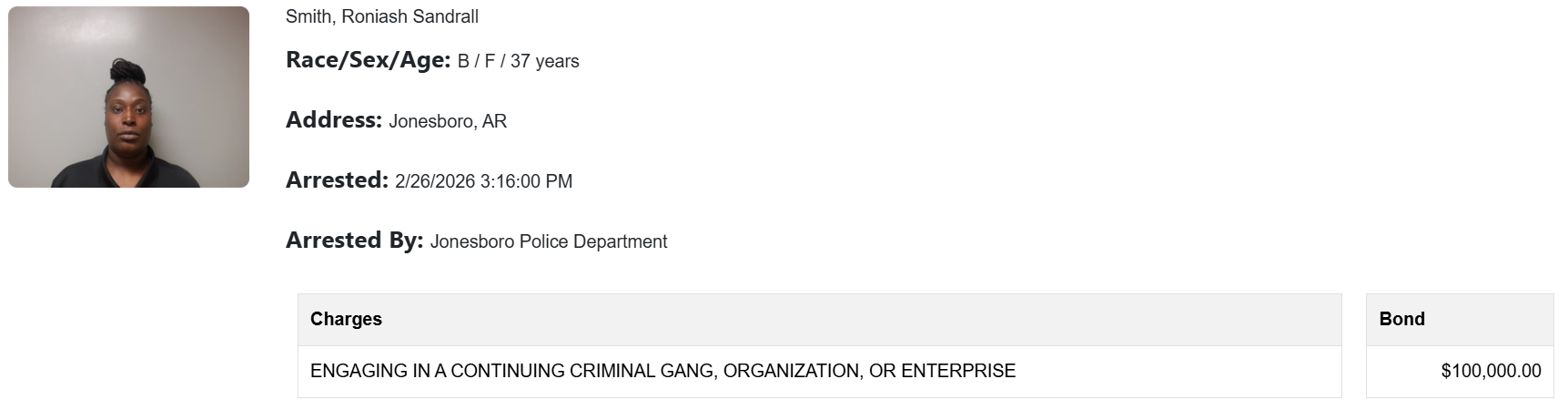Click the arrest time 3:16:00 PM

tap(526, 181)
